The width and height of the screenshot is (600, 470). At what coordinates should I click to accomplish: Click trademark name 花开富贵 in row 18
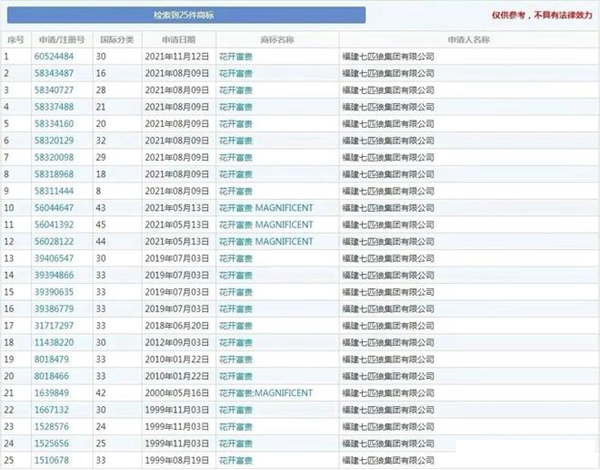click(x=236, y=343)
